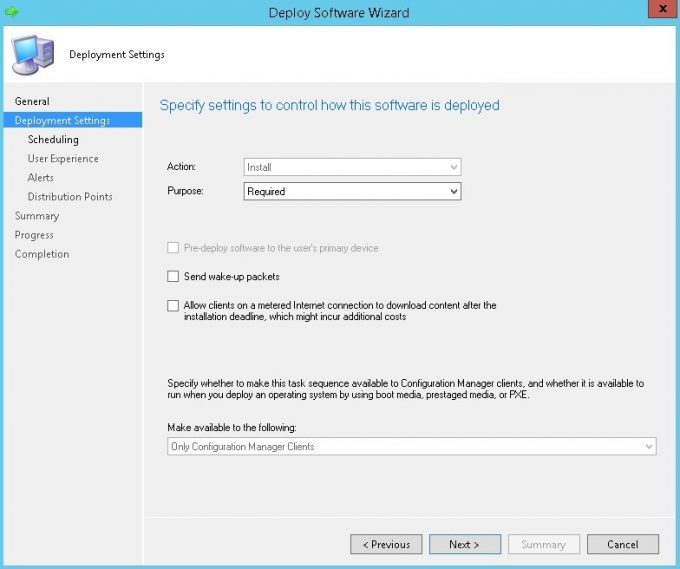Viewport: 680px width, 569px height.
Task: Click the green arrow wizard icon in title bar
Action: click(12, 12)
